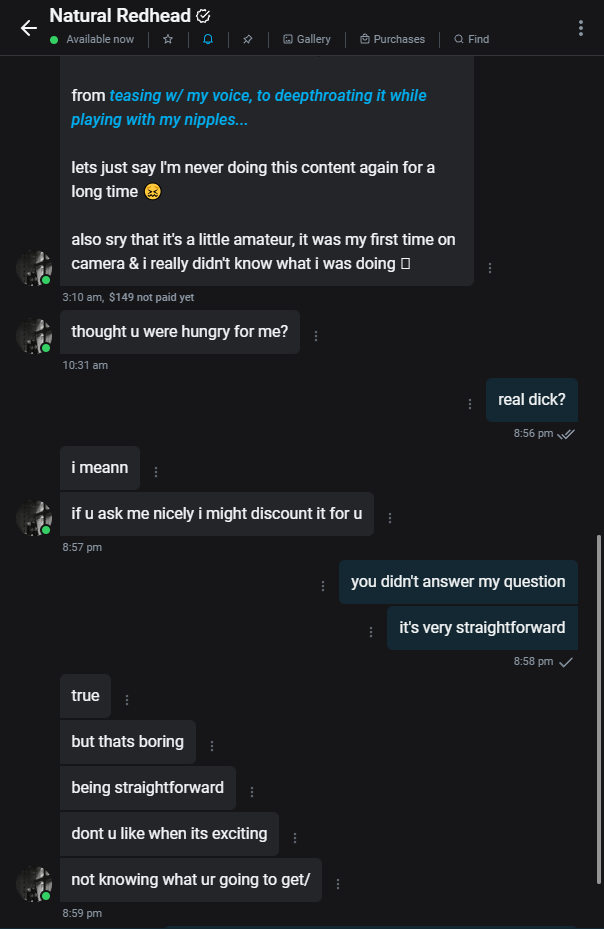This screenshot has width=604, height=929.
Task: Toggle the pin conversation icon
Action: click(x=248, y=39)
